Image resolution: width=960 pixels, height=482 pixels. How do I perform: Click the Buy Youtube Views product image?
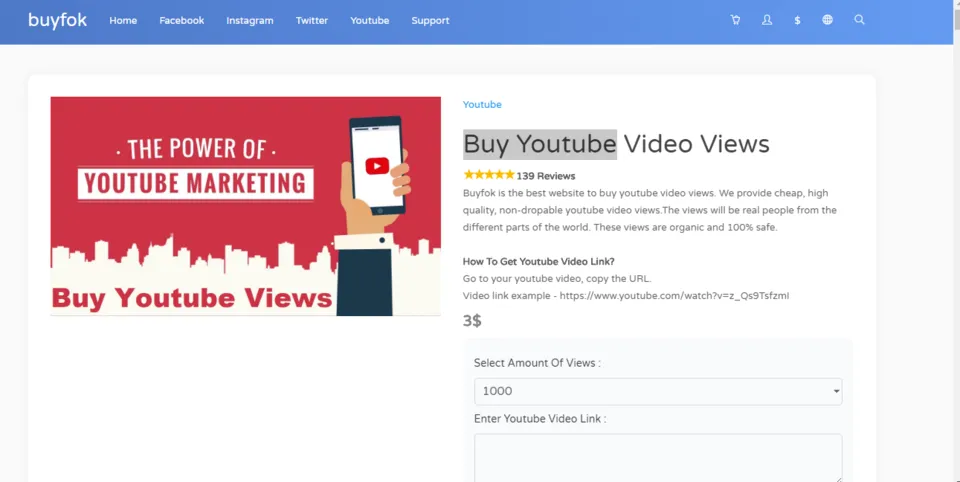pyautogui.click(x=246, y=206)
